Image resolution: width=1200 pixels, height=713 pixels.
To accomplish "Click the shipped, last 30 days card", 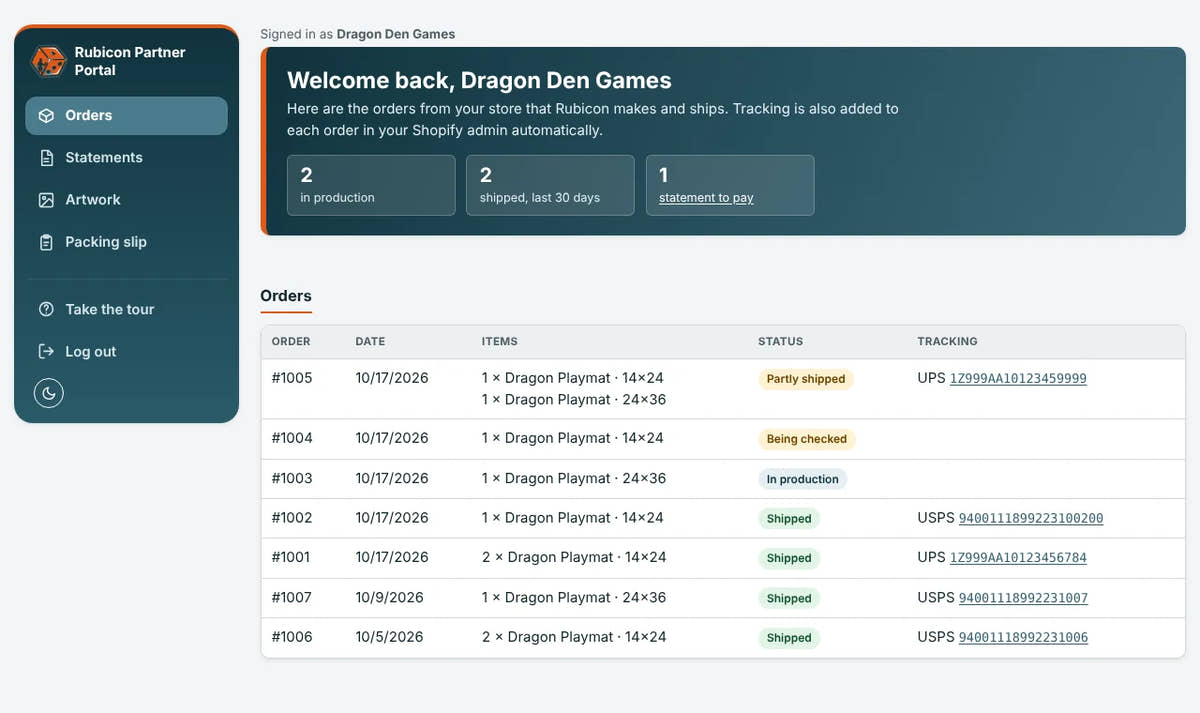I will tap(550, 185).
